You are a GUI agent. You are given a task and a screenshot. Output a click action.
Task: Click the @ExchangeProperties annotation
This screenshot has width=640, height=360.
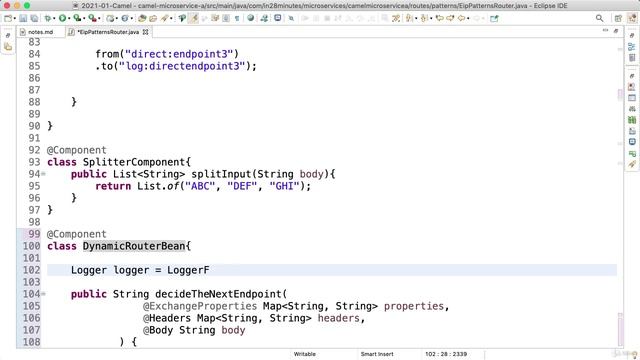[200, 306]
